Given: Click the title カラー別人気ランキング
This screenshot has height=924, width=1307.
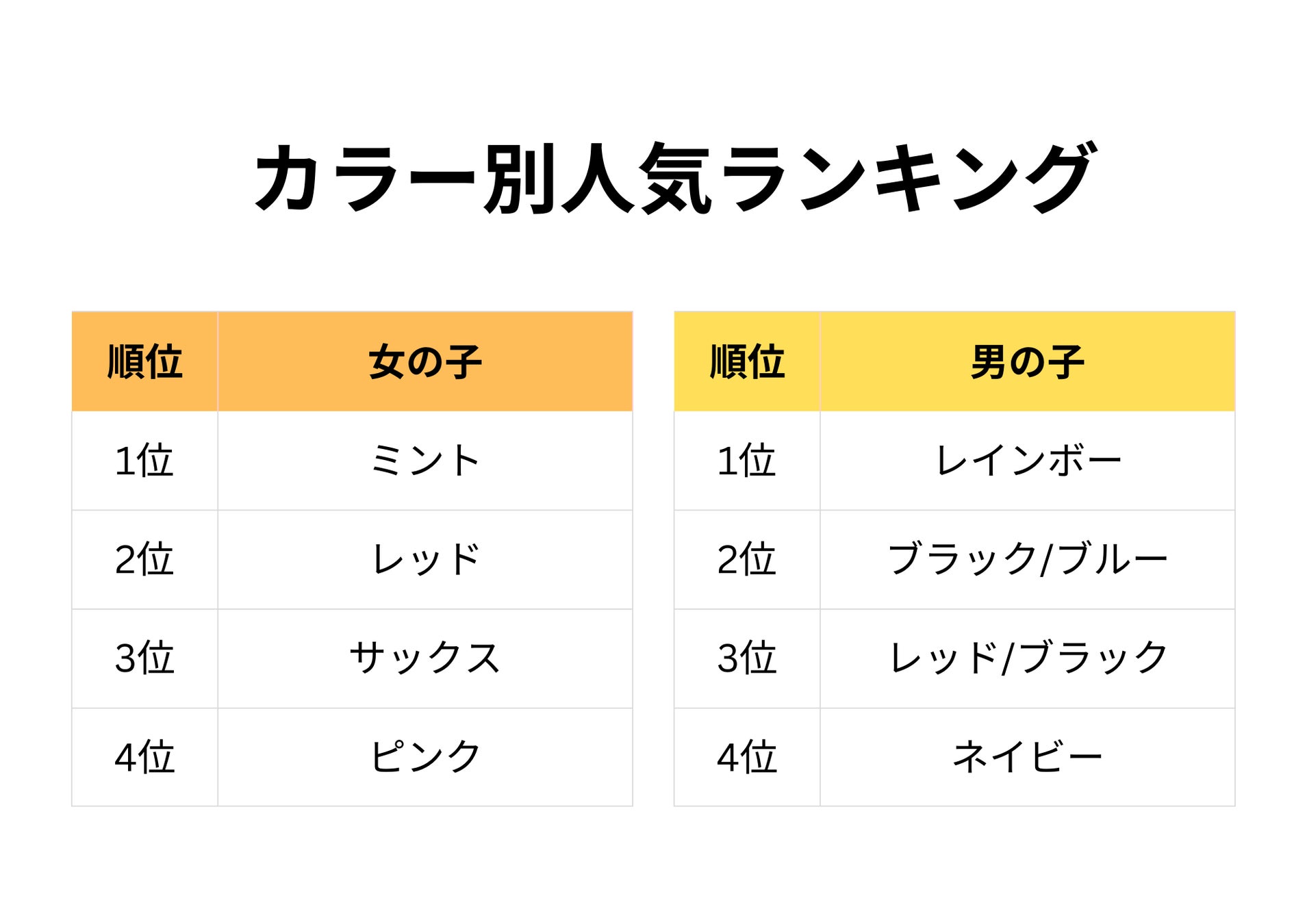Looking at the screenshot, I should 675,178.
